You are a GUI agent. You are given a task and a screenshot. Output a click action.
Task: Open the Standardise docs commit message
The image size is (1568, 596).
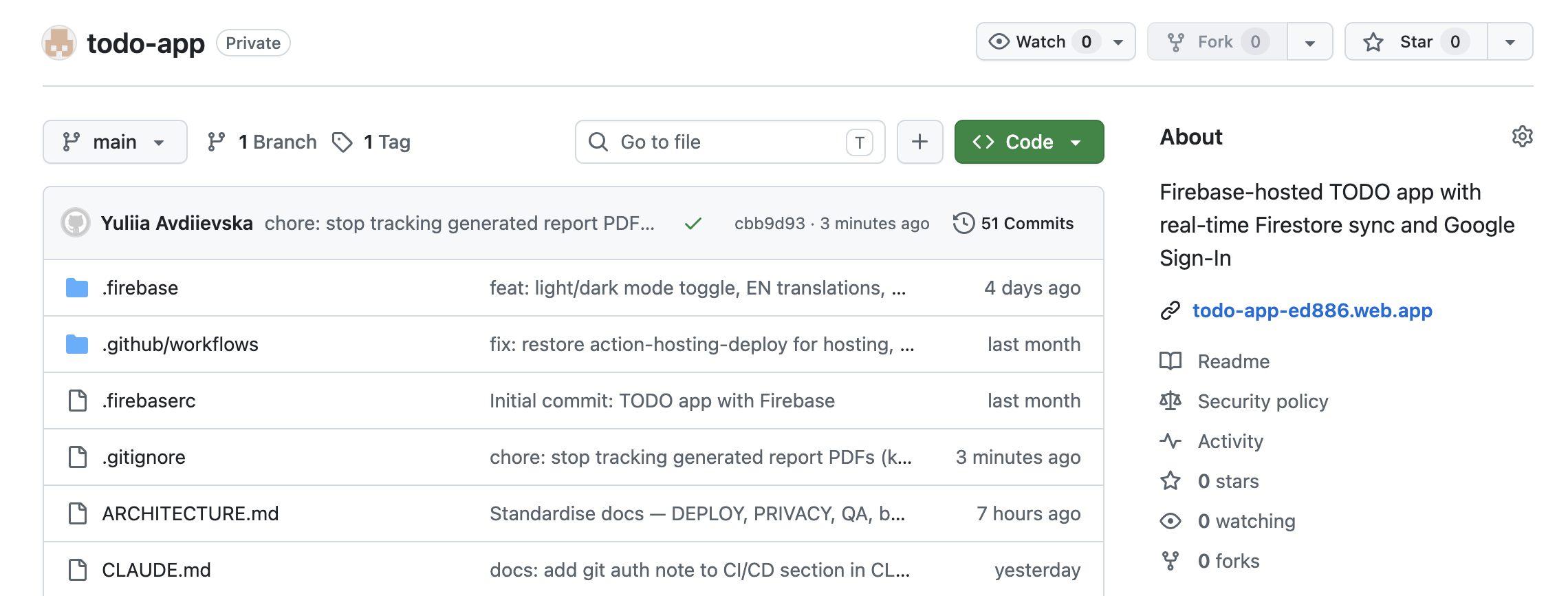click(697, 513)
